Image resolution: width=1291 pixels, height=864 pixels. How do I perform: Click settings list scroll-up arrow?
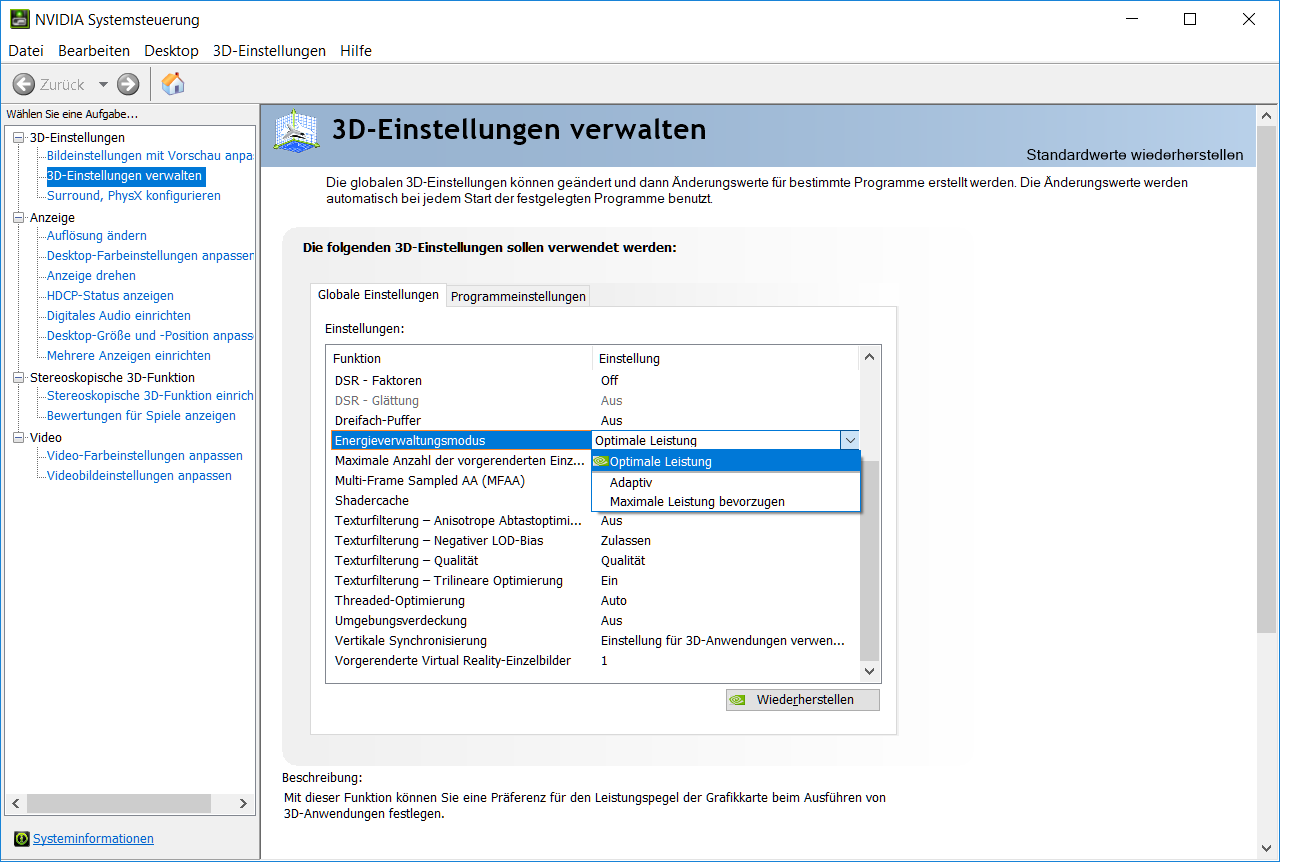click(869, 357)
